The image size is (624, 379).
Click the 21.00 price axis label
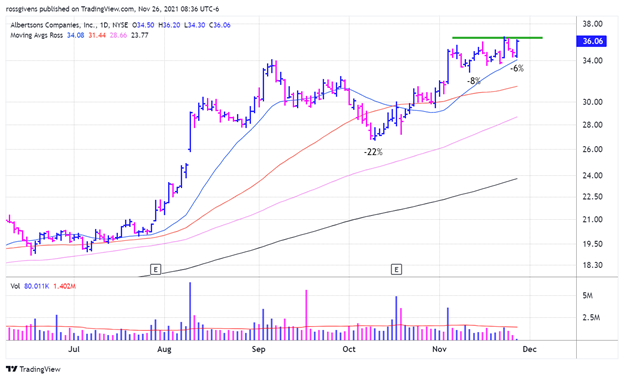tap(593, 219)
